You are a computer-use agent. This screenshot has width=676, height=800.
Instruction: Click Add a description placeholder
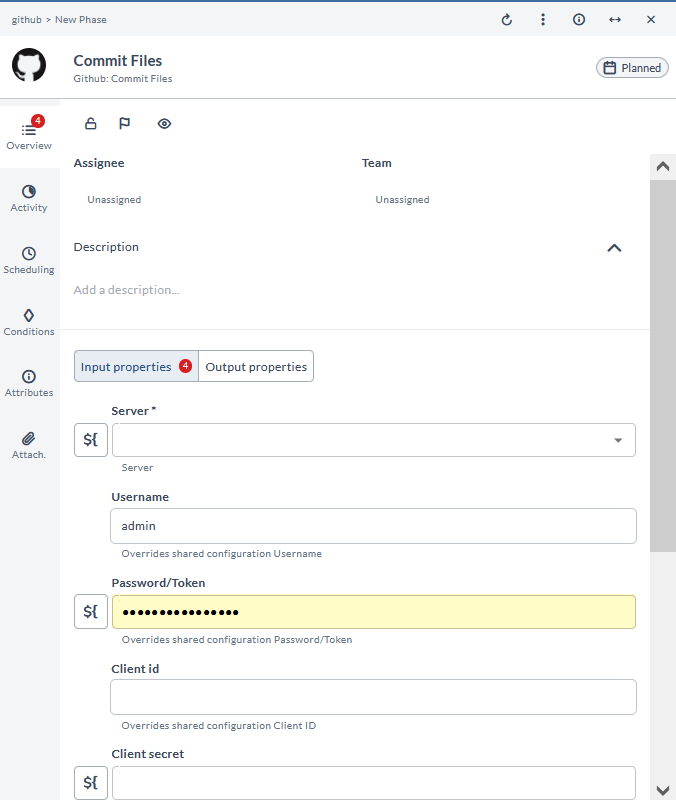127,290
